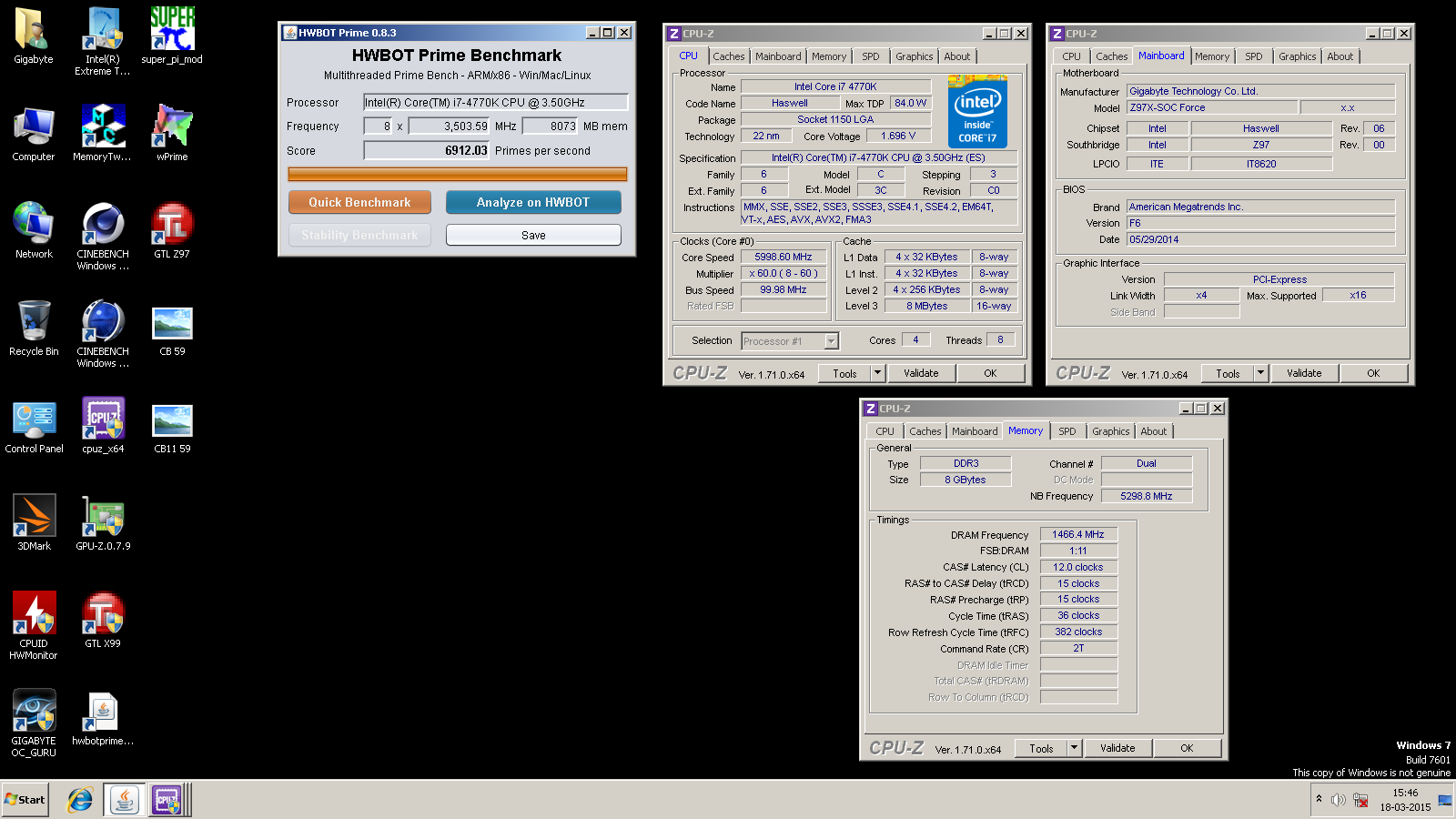This screenshot has height=819, width=1456.
Task: Launch Intel Extreme Tuning desktop shortcut
Action: (103, 42)
